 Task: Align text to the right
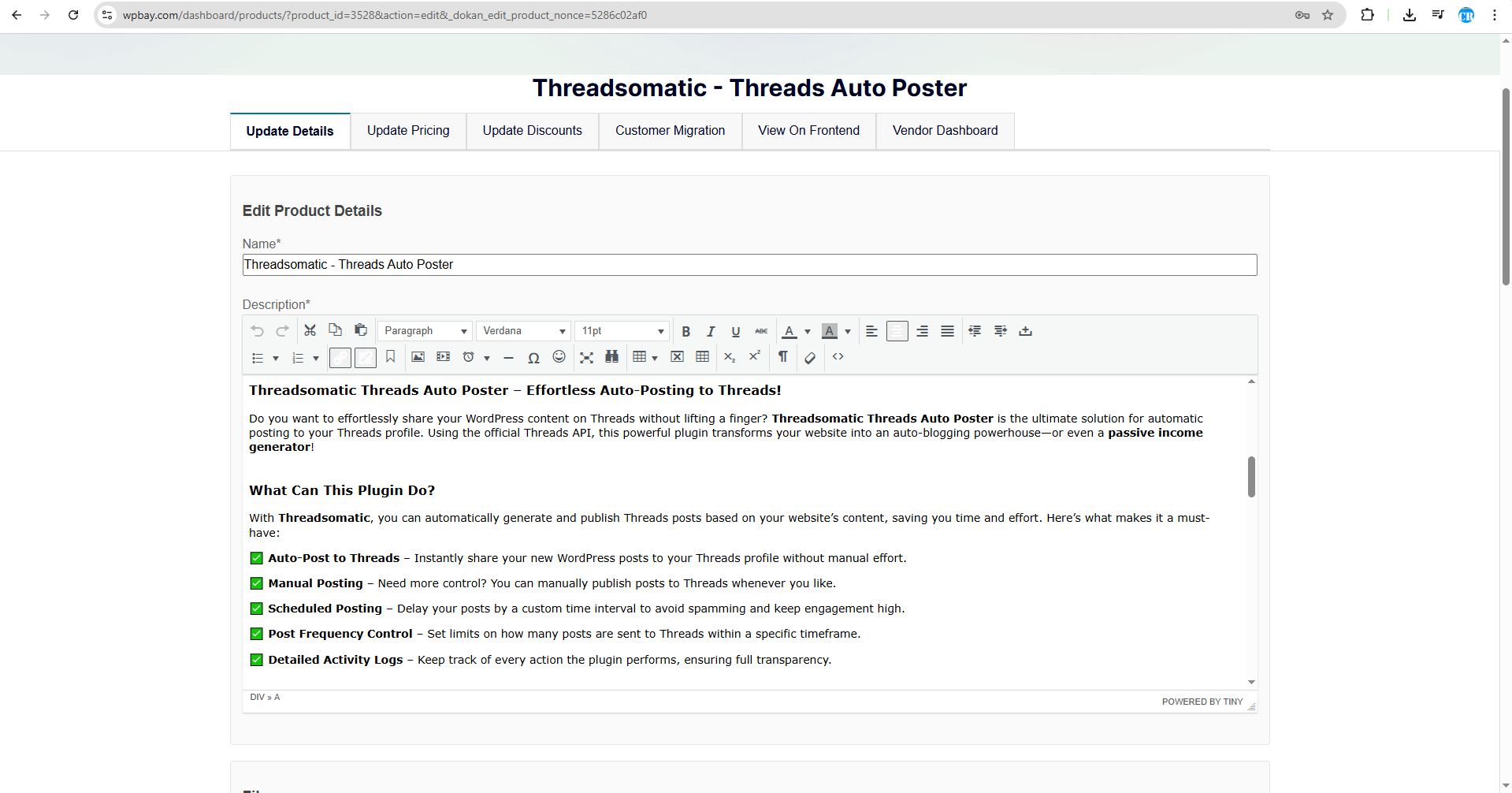pos(922,331)
